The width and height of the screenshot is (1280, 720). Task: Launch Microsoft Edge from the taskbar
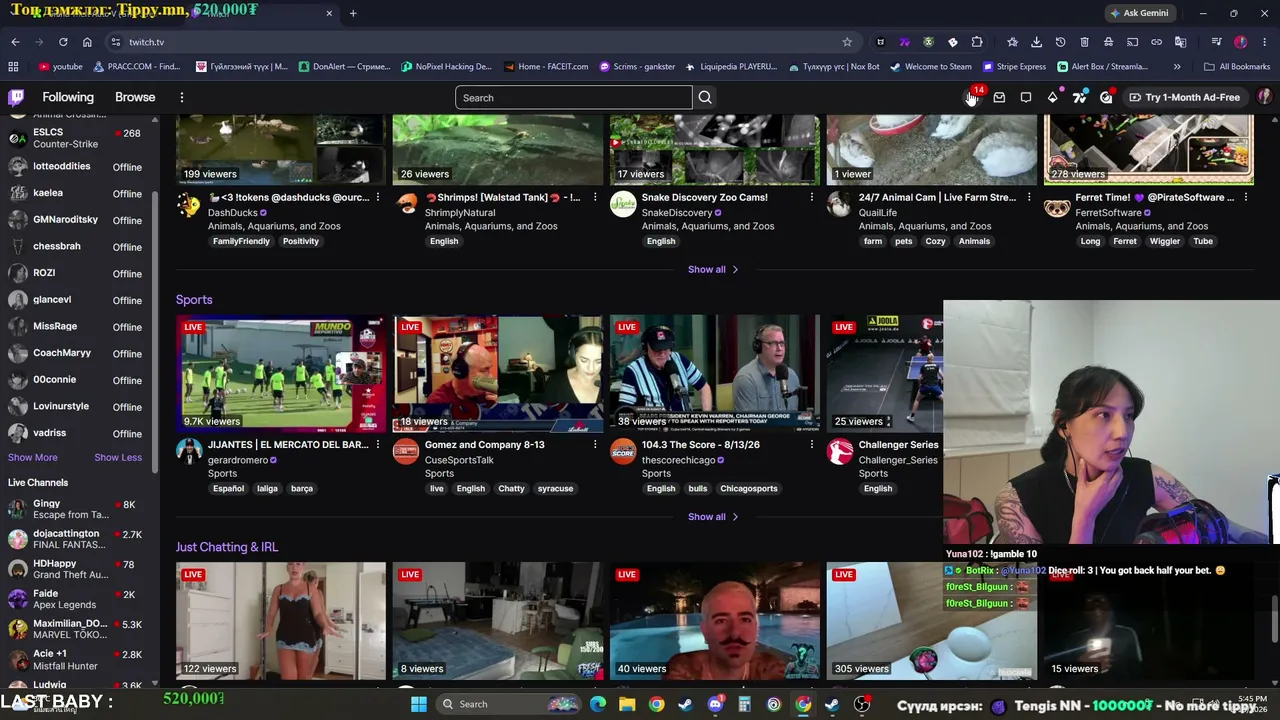(x=598, y=704)
